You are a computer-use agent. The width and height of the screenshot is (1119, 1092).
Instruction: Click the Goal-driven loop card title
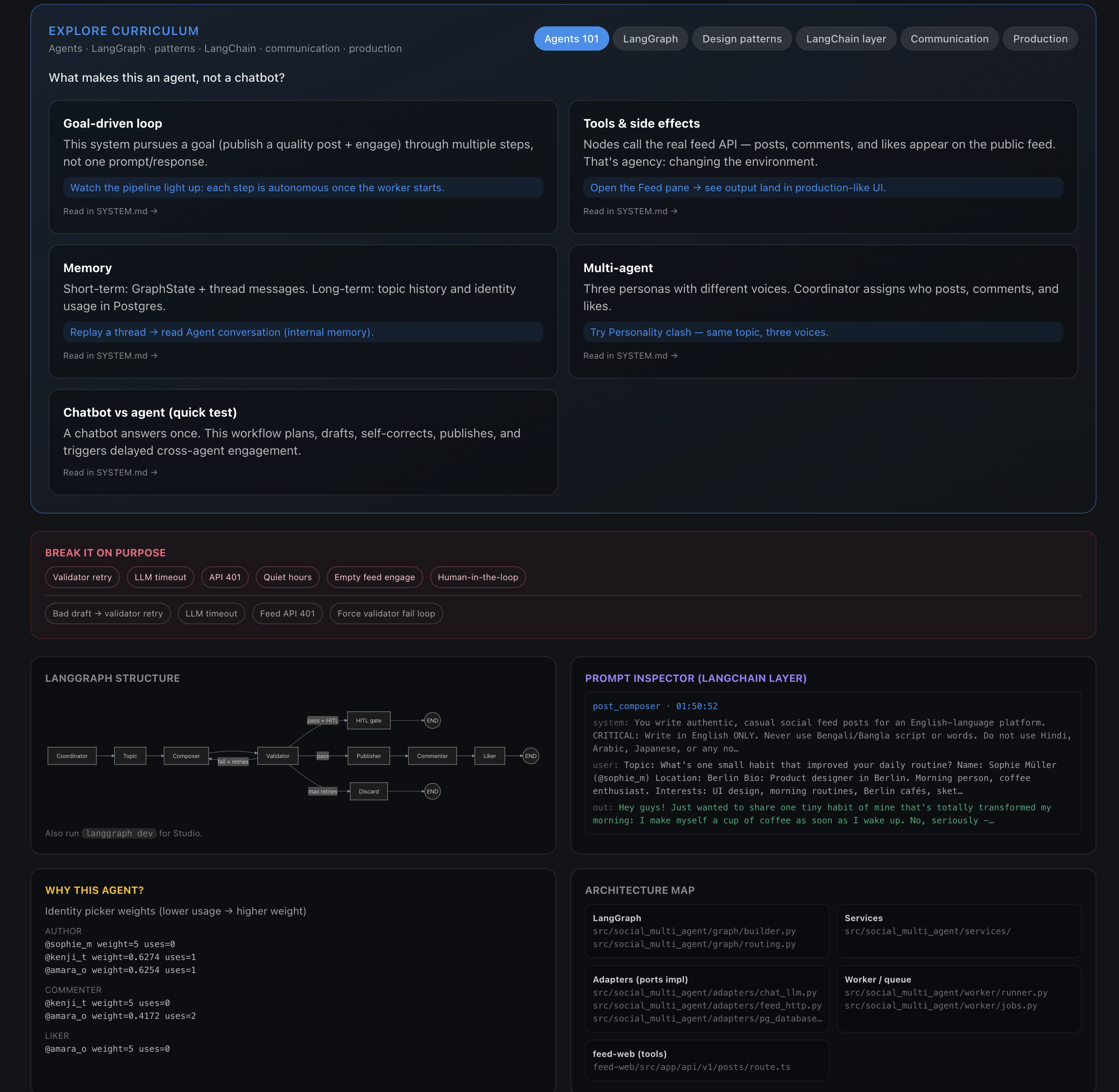click(x=113, y=123)
